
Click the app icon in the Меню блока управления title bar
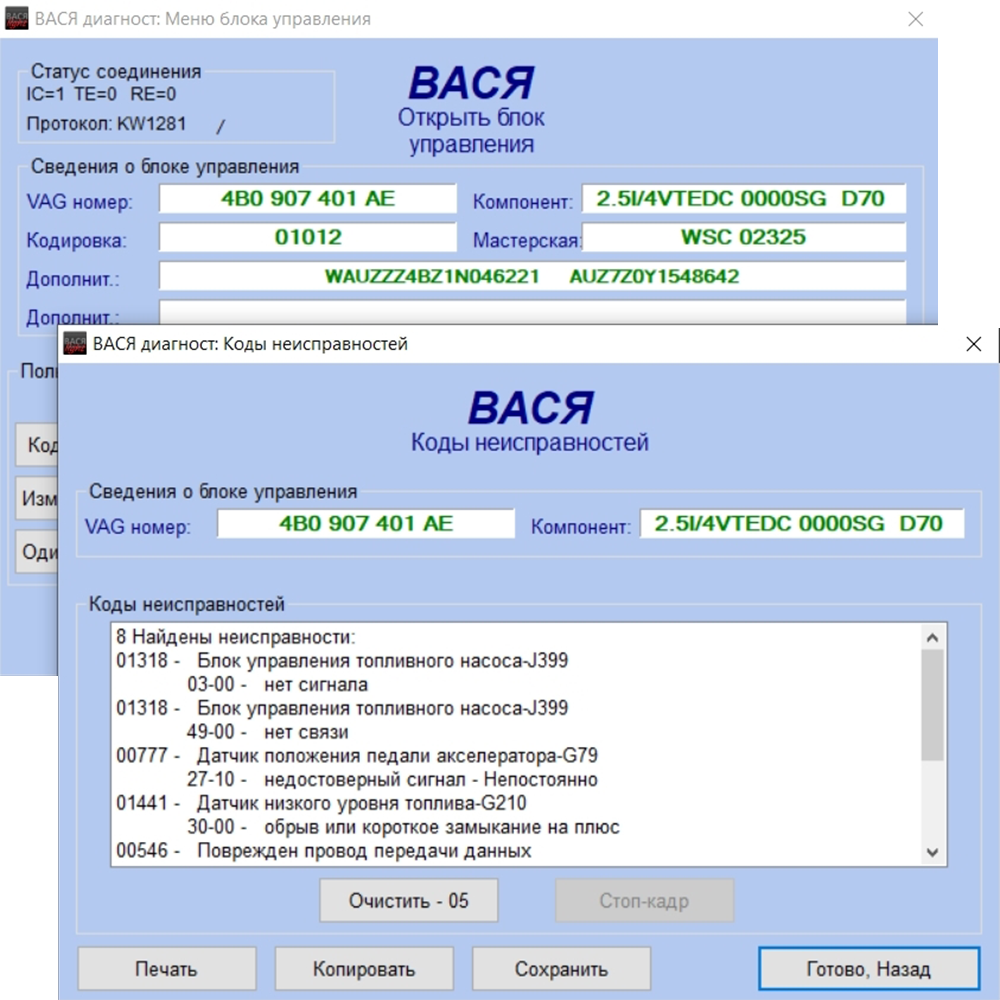click(x=17, y=19)
